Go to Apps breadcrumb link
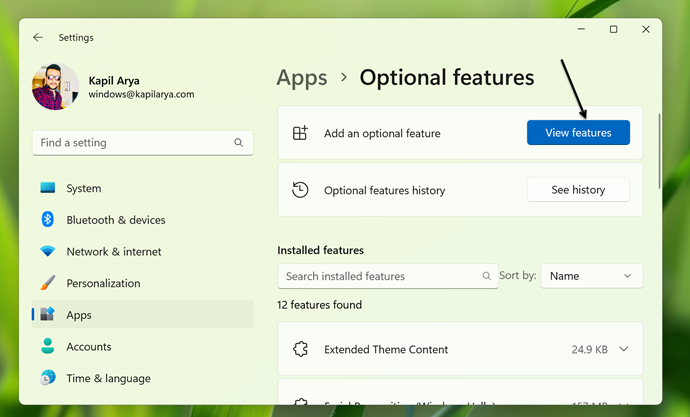 pyautogui.click(x=302, y=77)
